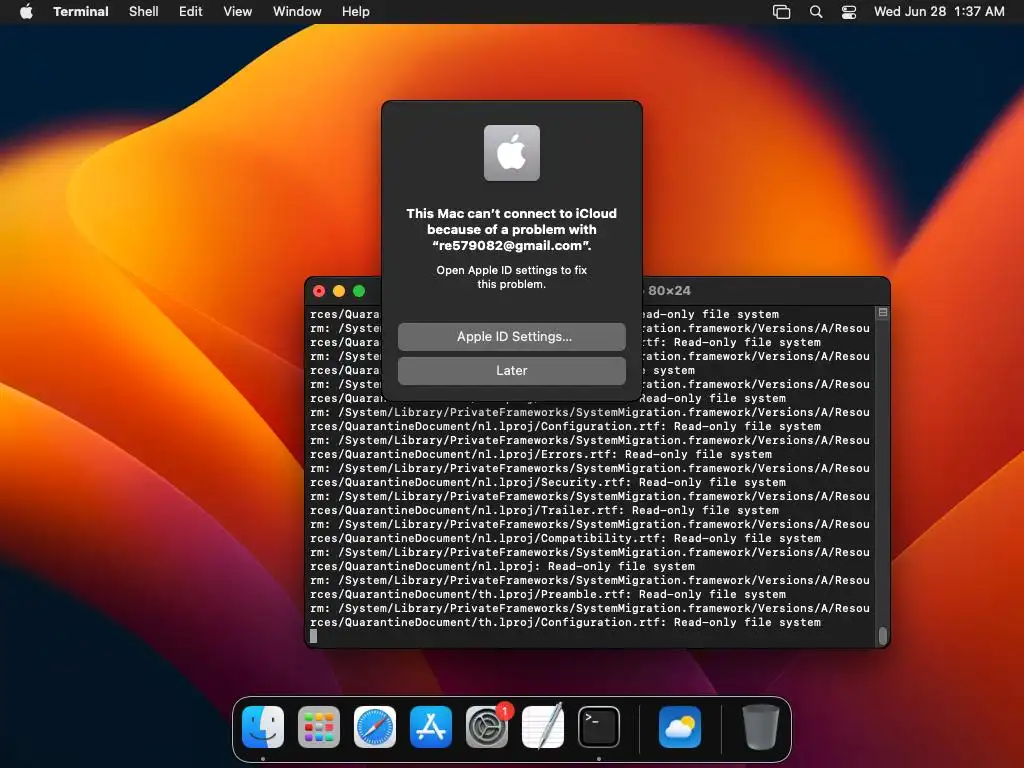The width and height of the screenshot is (1024, 768).
Task: Open the Apple menu
Action: coord(26,11)
